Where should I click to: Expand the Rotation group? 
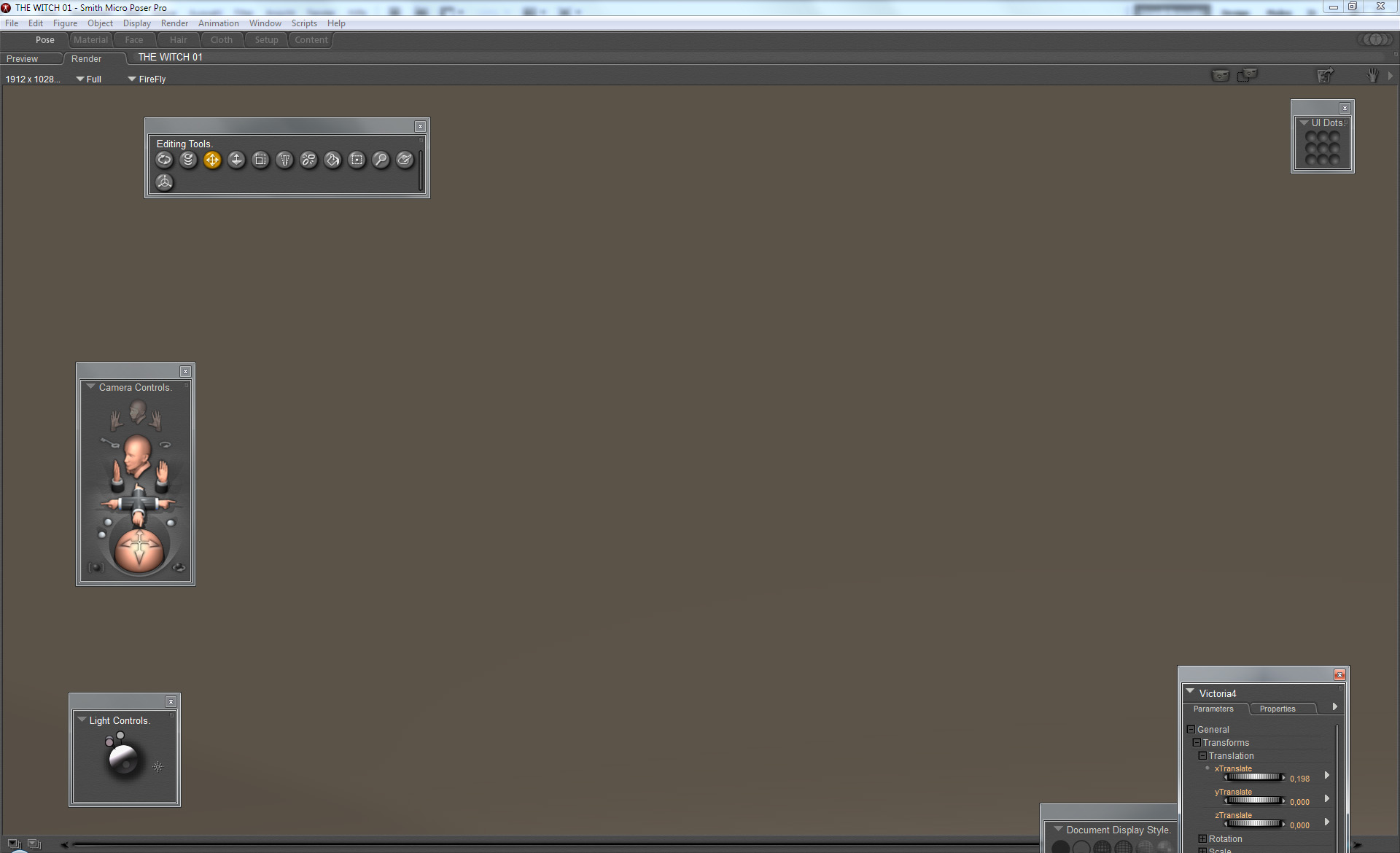pyautogui.click(x=1203, y=839)
